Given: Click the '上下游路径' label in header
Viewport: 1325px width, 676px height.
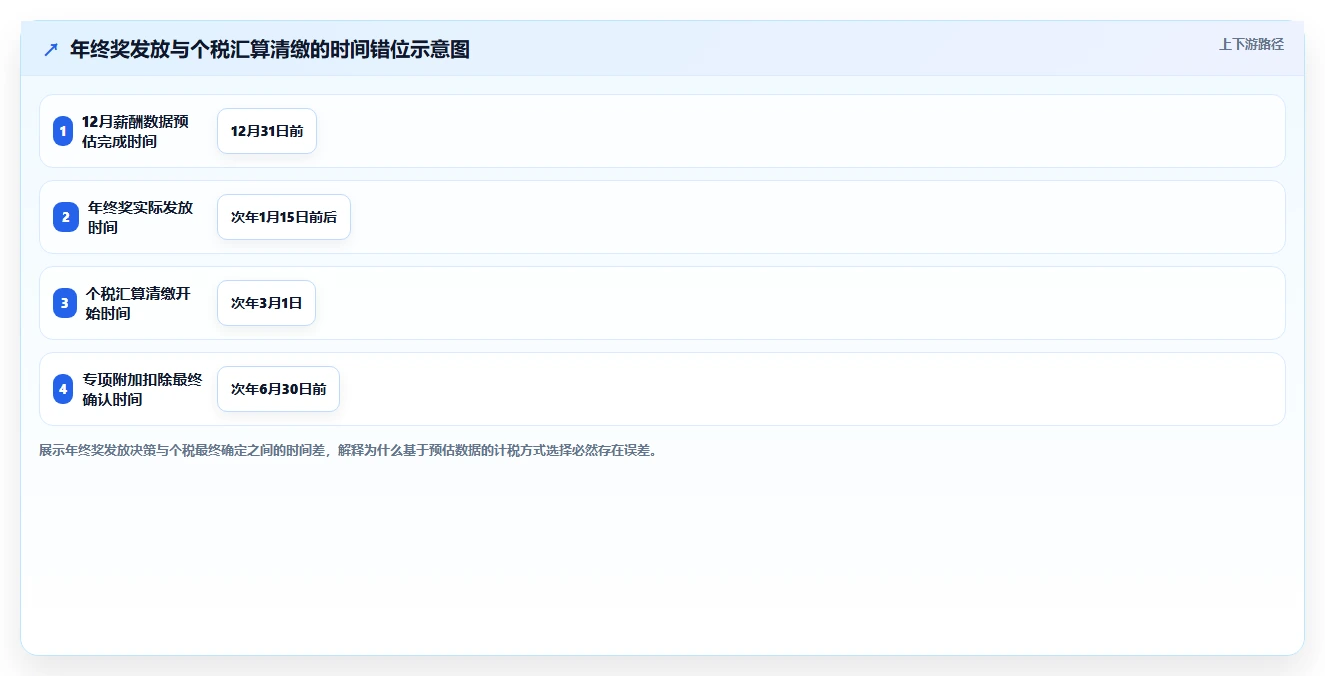Looking at the screenshot, I should (1251, 44).
